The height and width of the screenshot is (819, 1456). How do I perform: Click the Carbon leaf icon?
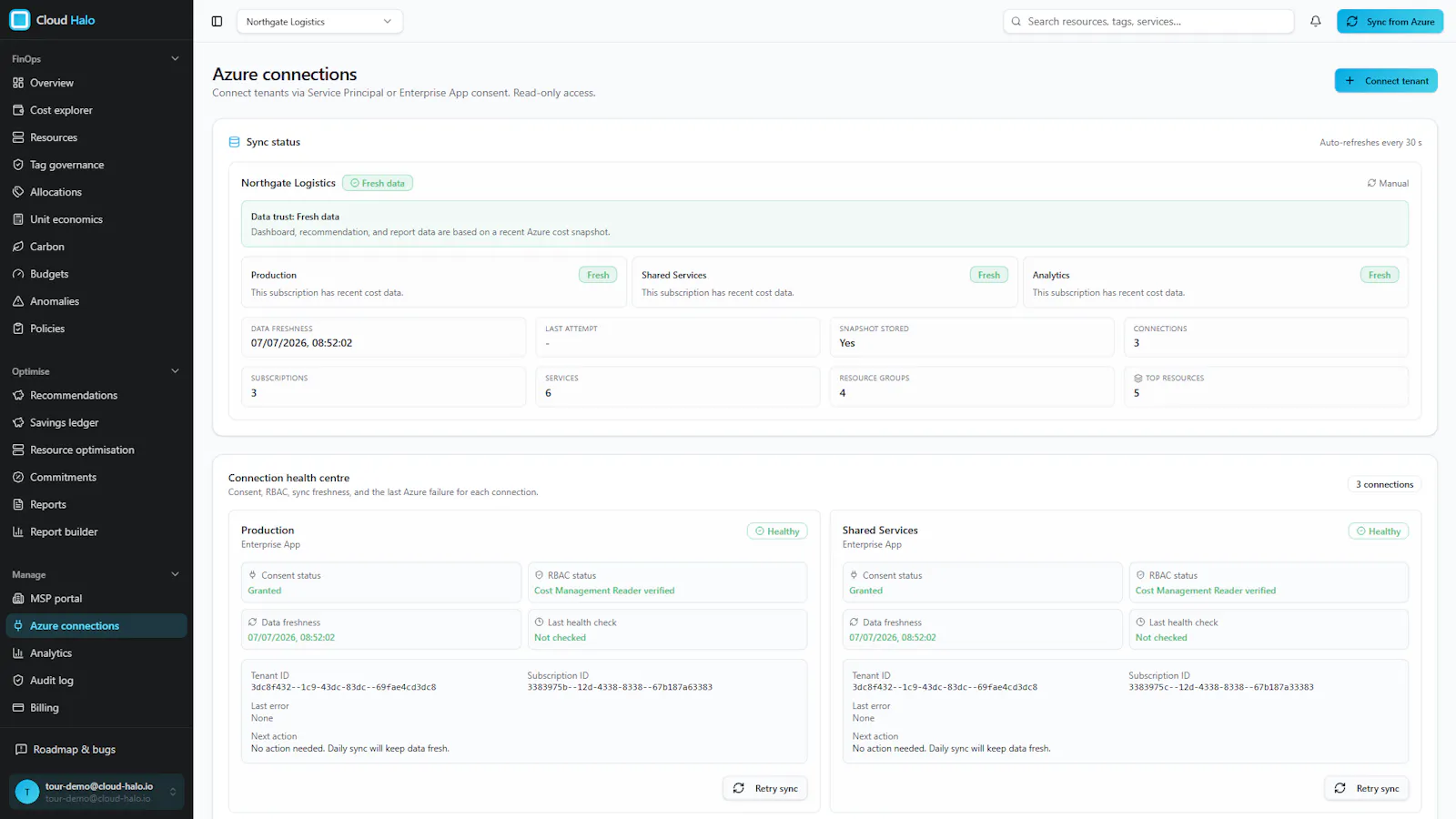click(x=18, y=247)
